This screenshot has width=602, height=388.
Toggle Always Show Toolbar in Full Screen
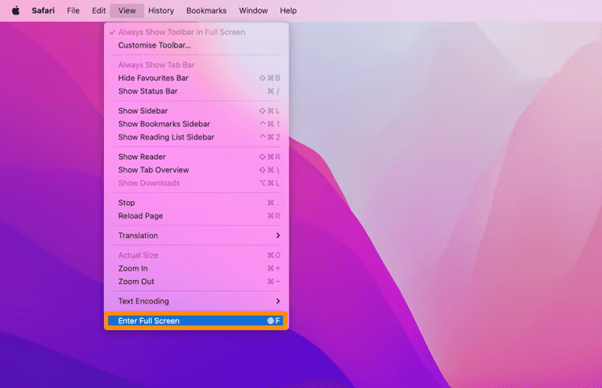(x=196, y=32)
